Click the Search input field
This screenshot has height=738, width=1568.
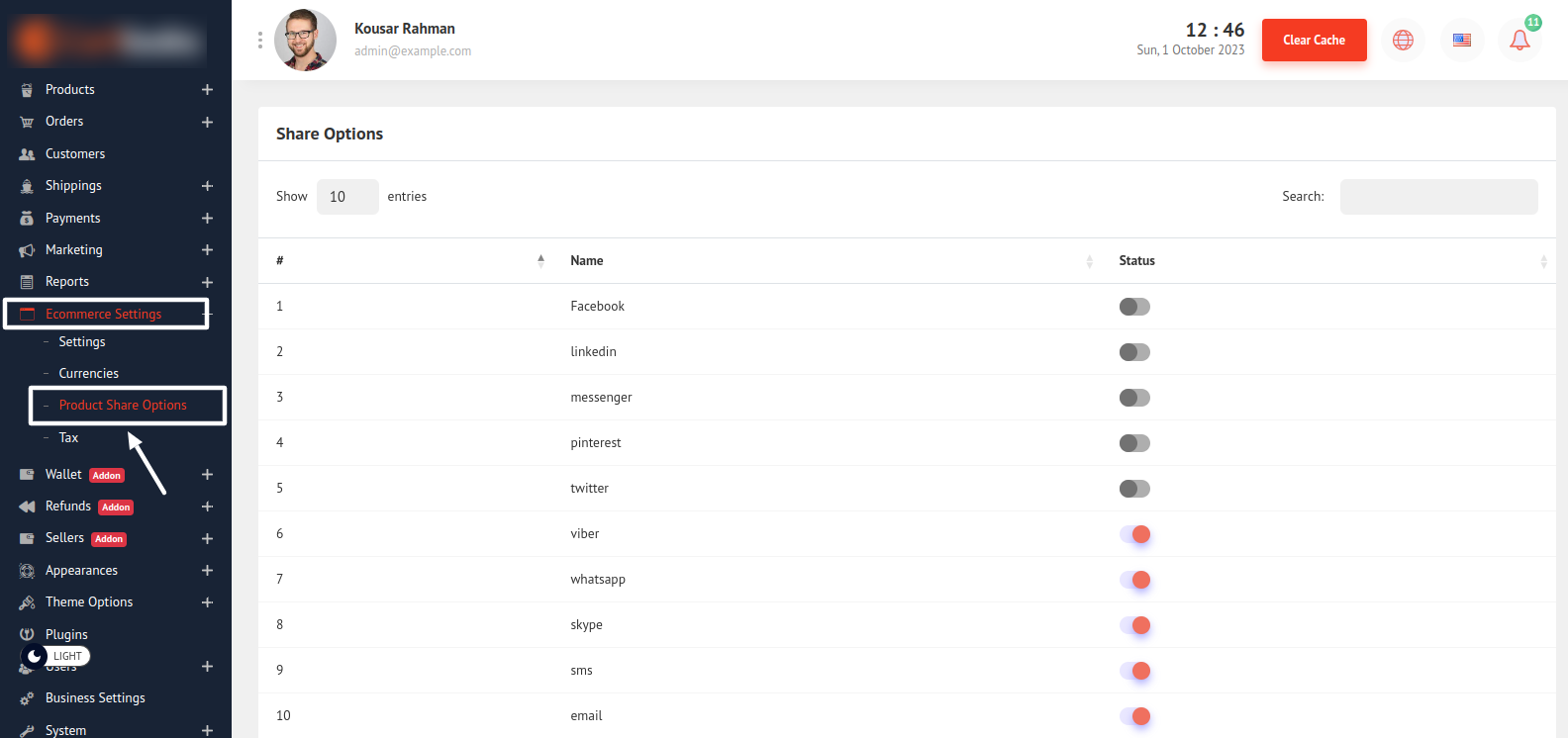pyautogui.click(x=1438, y=197)
